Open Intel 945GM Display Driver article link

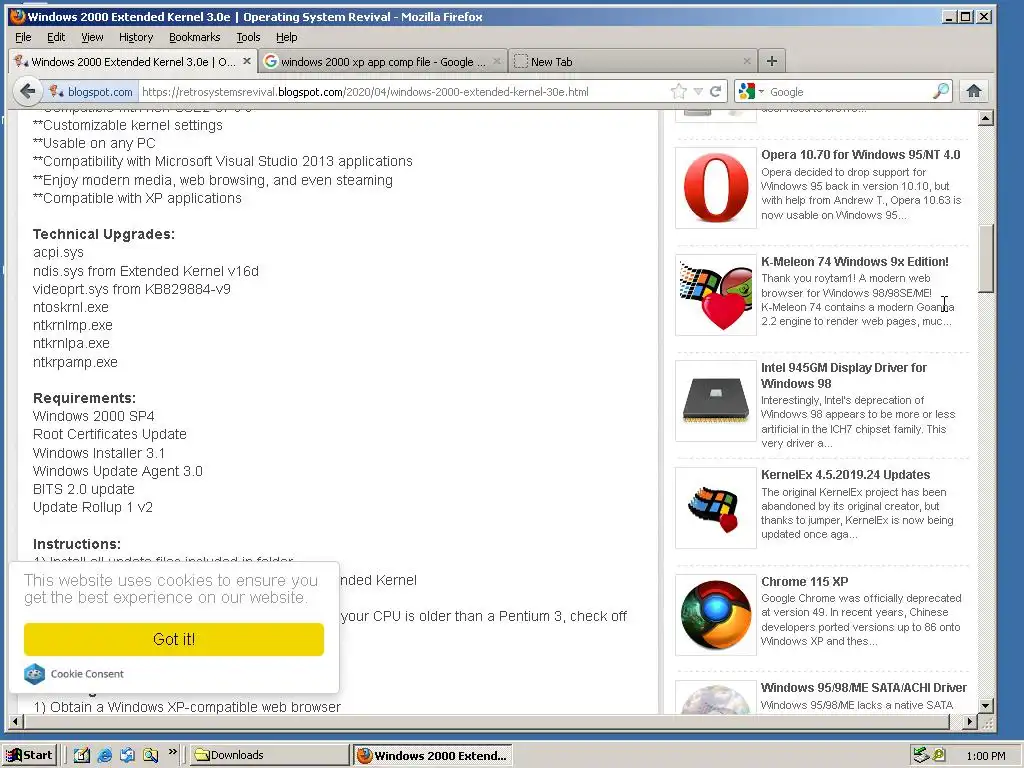(x=844, y=376)
